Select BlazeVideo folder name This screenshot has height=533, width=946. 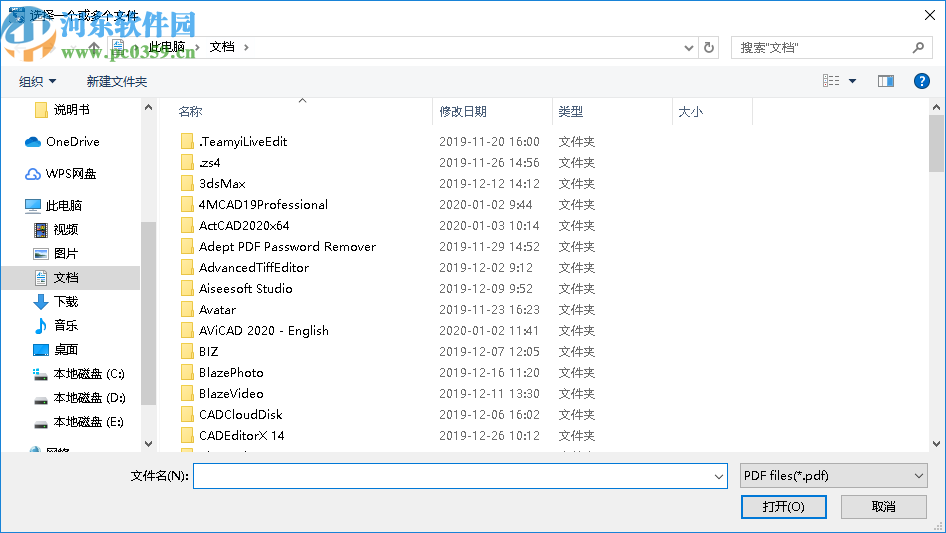coord(231,394)
